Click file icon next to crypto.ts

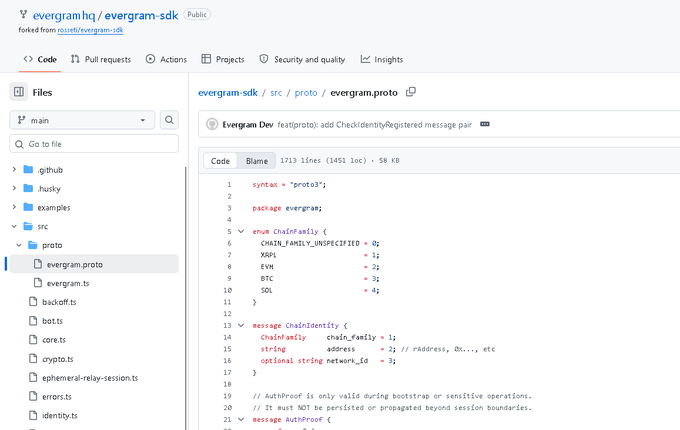coord(33,358)
